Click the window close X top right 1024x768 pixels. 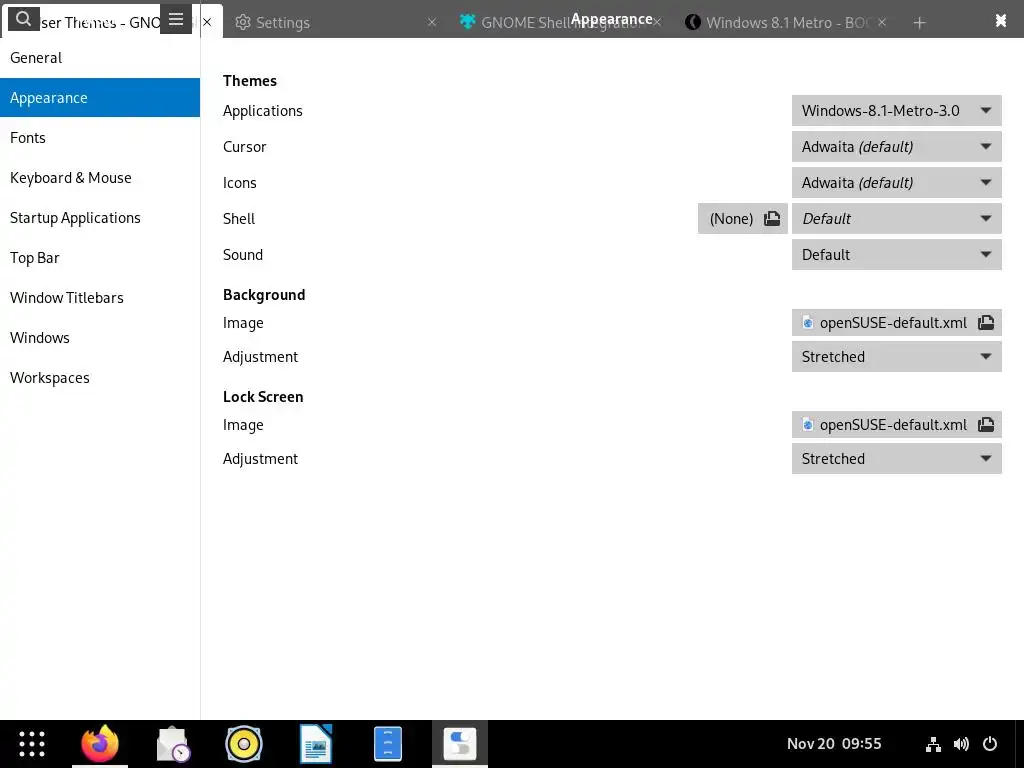(1000, 21)
